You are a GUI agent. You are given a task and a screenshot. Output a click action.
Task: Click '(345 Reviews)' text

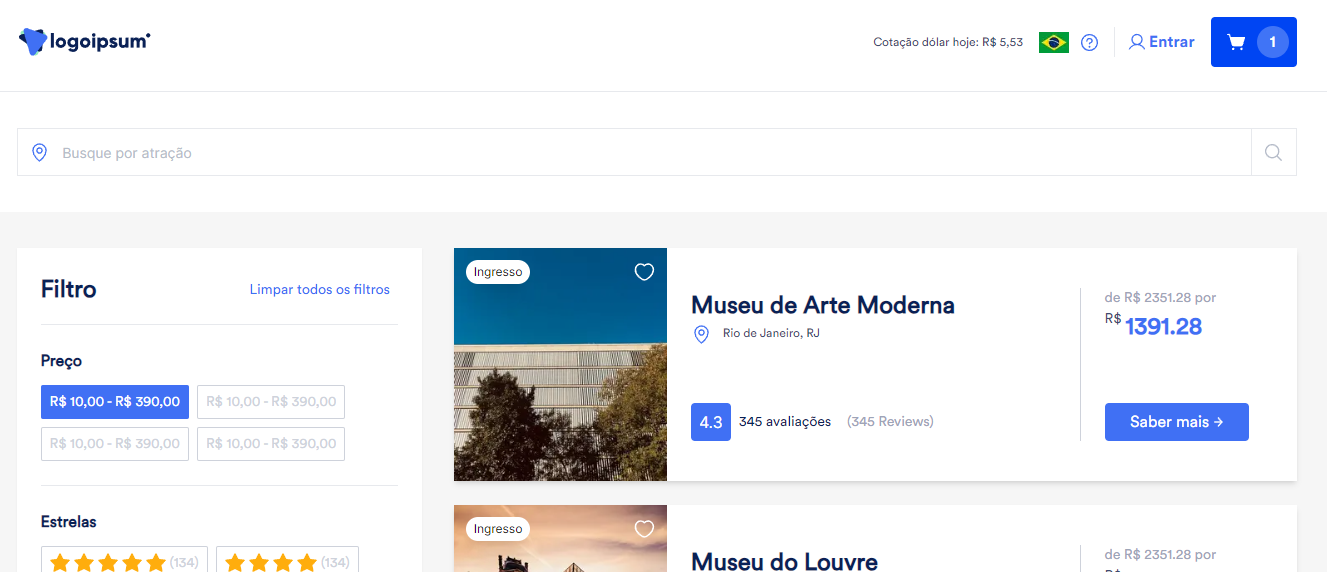tap(890, 422)
